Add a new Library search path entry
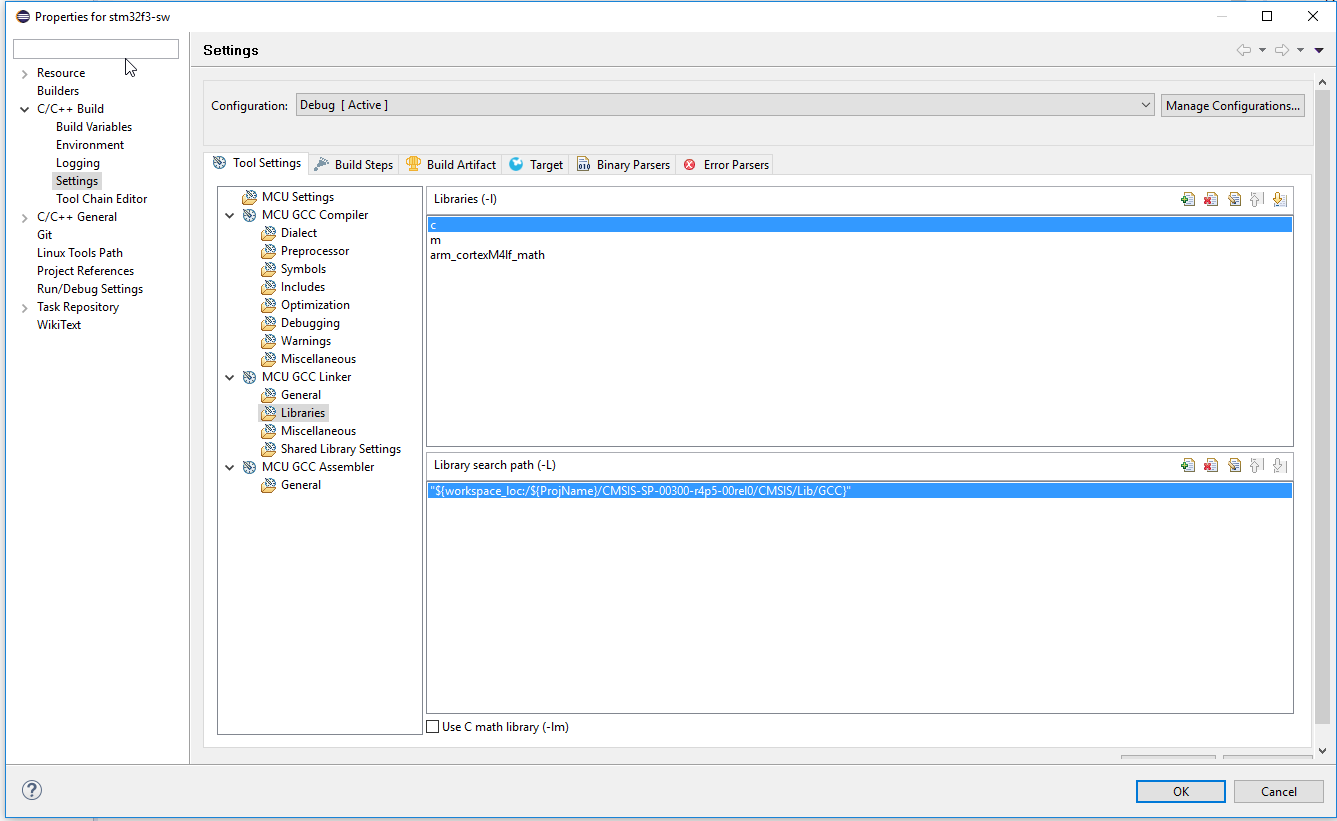 1188,465
